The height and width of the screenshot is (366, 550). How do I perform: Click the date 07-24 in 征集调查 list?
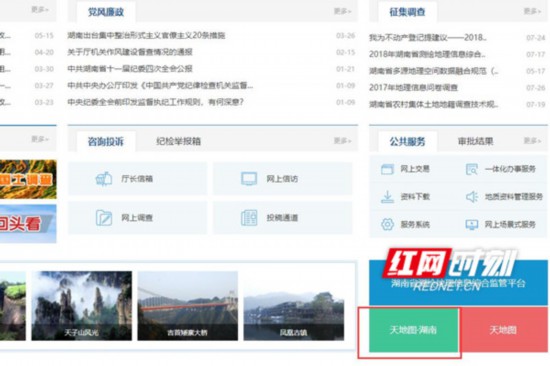[536, 38]
